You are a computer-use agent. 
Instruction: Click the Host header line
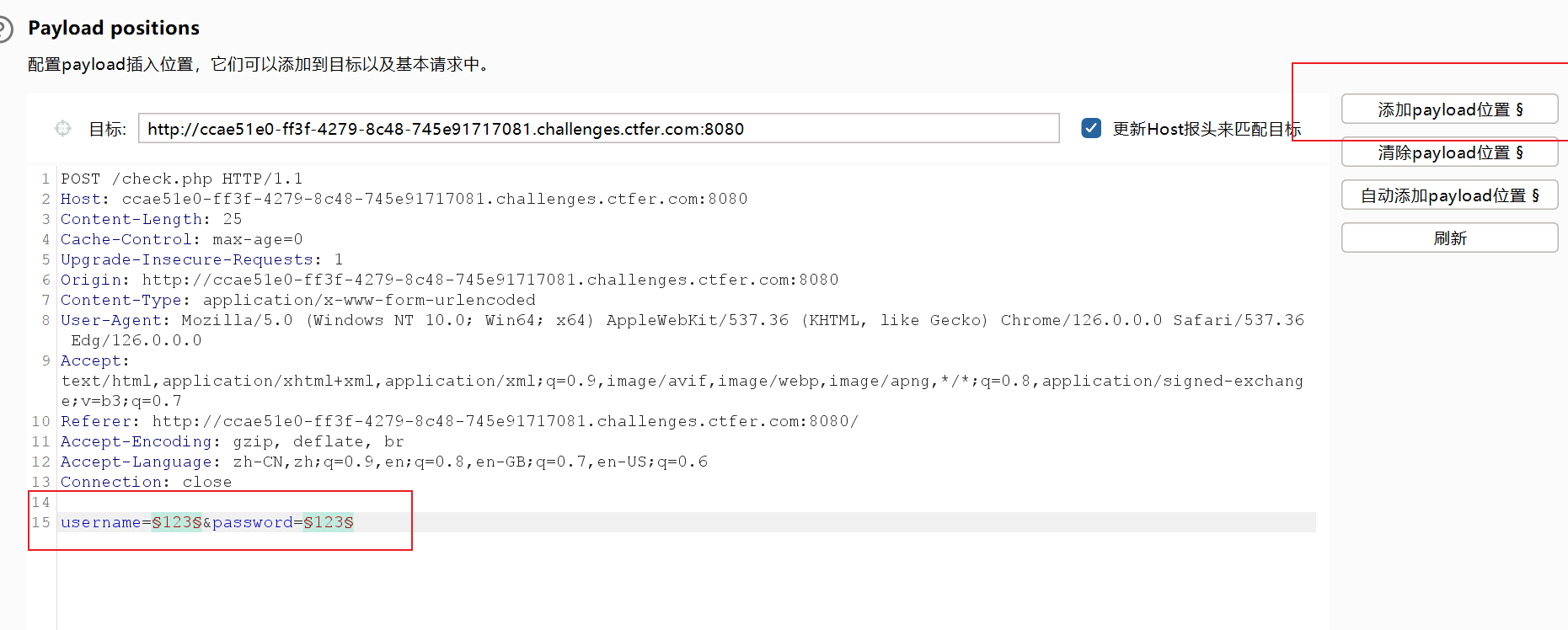(x=404, y=199)
